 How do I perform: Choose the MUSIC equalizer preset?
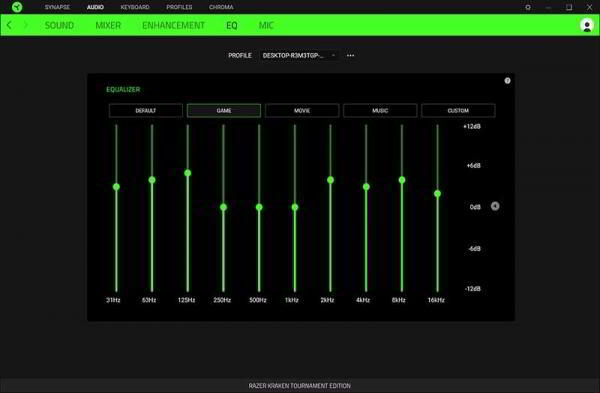click(380, 111)
